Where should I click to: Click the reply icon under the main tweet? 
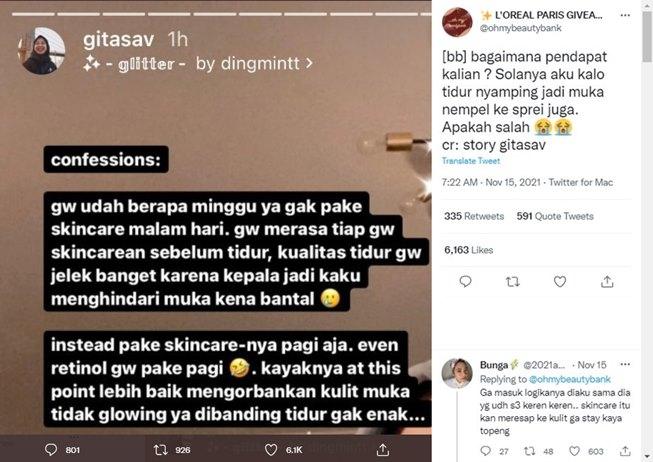click(x=465, y=282)
